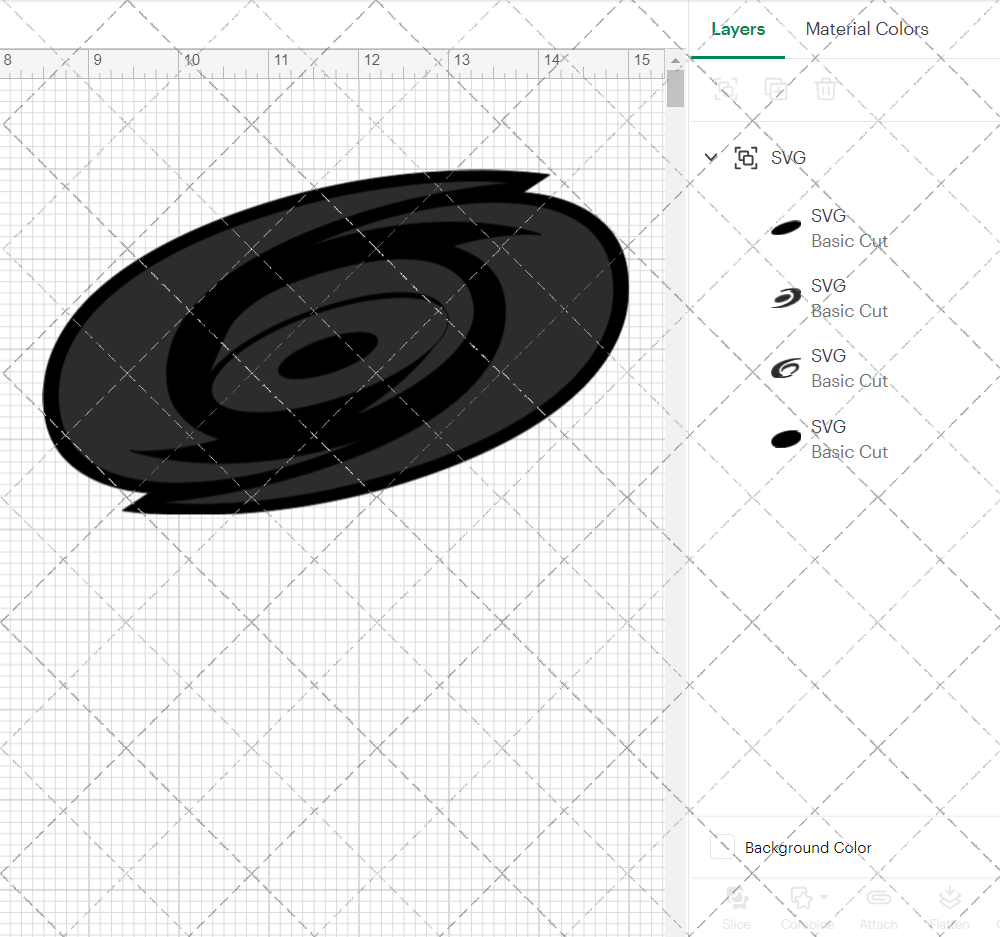The image size is (1000, 937).
Task: Click the Attach tool icon
Action: [x=879, y=898]
